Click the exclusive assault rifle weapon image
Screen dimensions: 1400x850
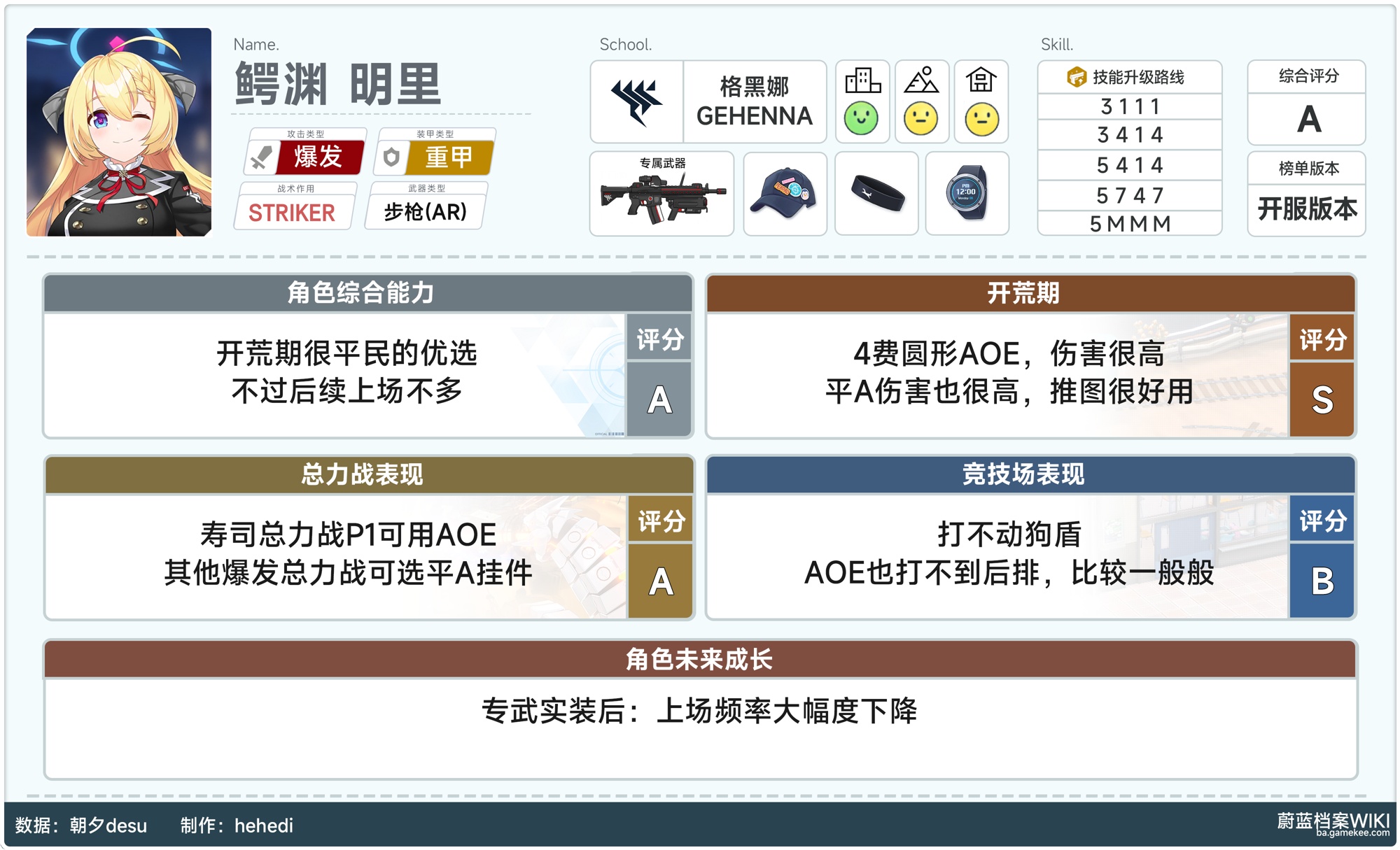tap(661, 197)
